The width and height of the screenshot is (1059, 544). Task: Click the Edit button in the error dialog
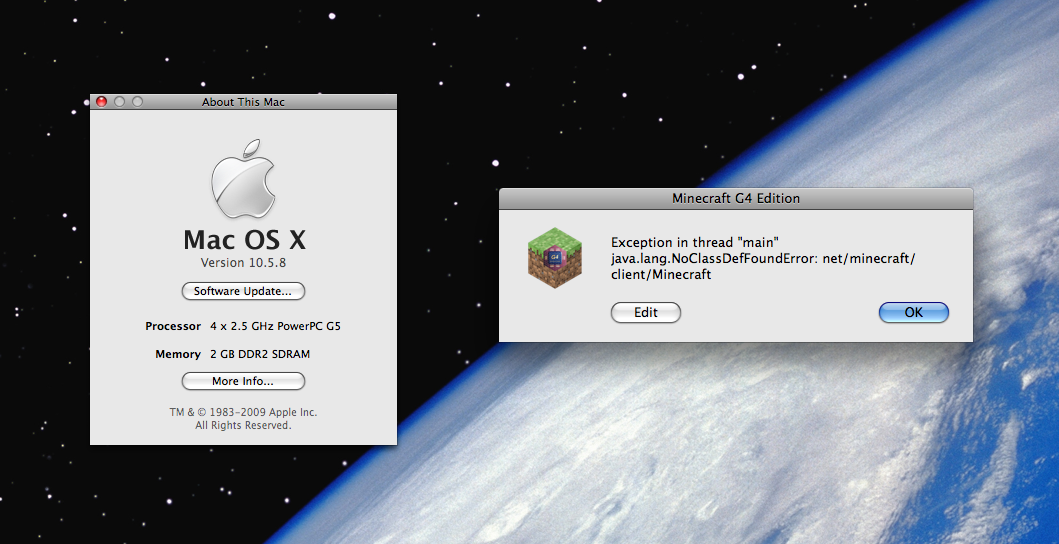tap(646, 312)
